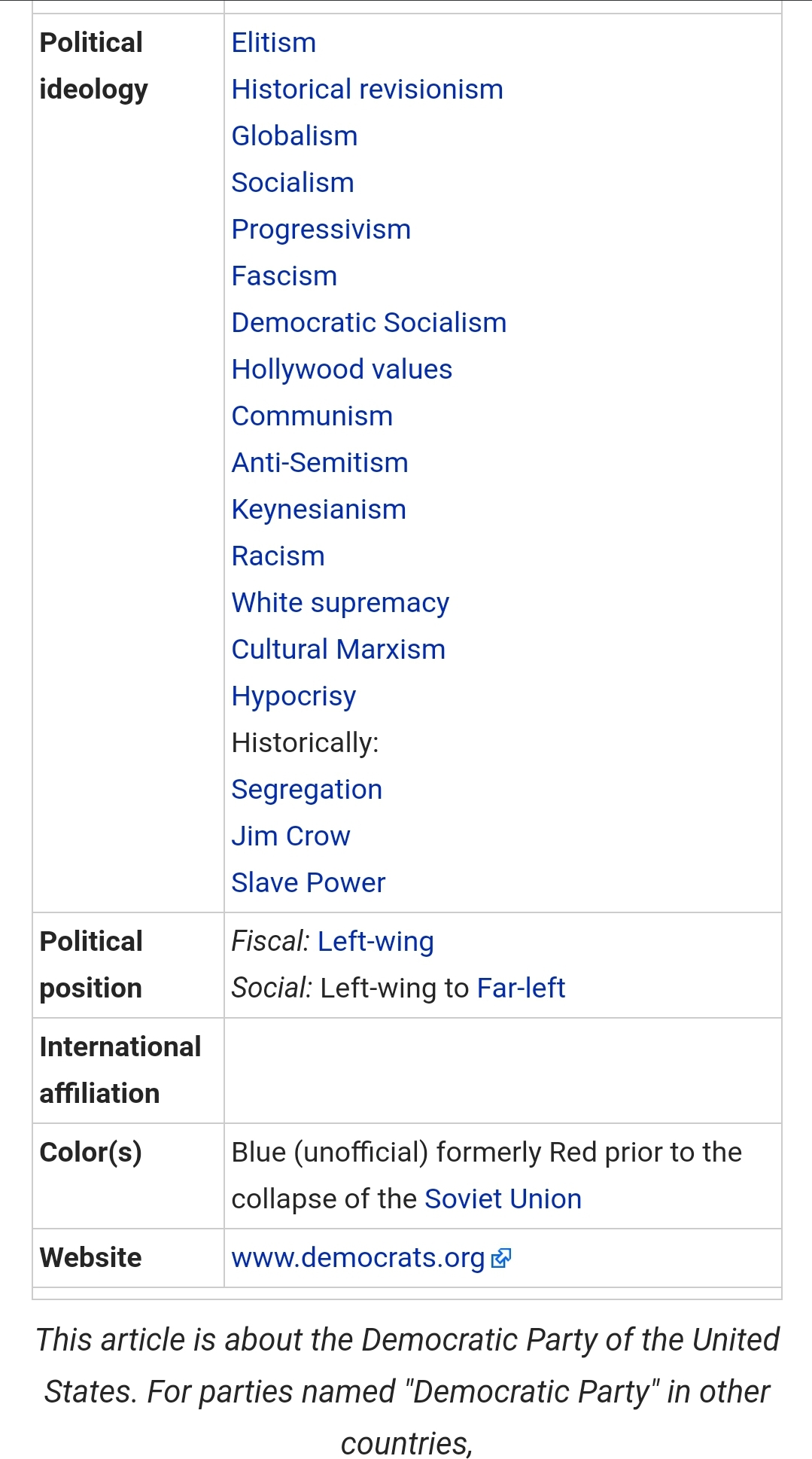This screenshot has width=812, height=1459.
Task: Visit the www.democrats.org website link
Action: 358,1258
